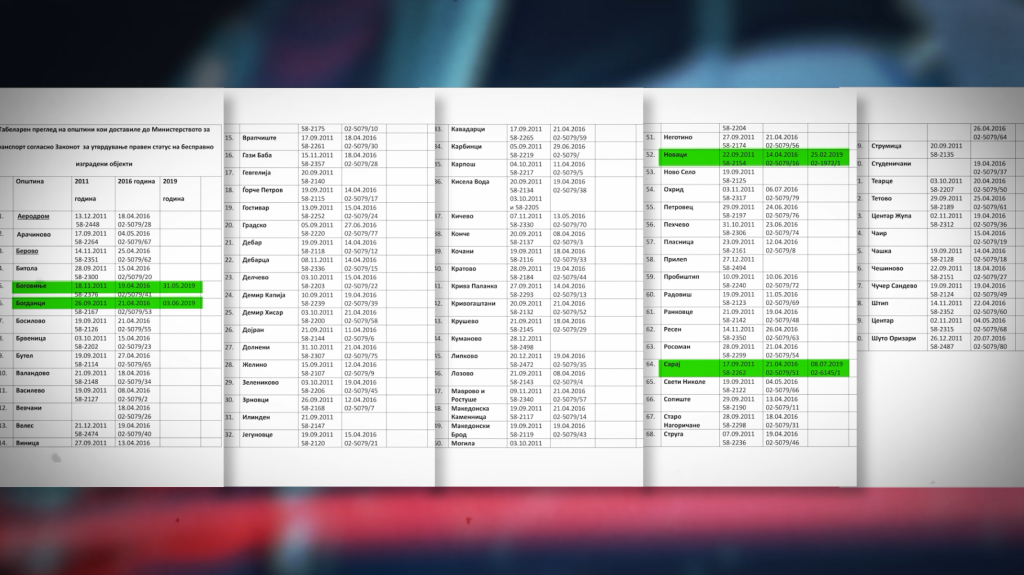
Task: Click the document title starting with Табеларен преглед
Action: click(x=106, y=129)
